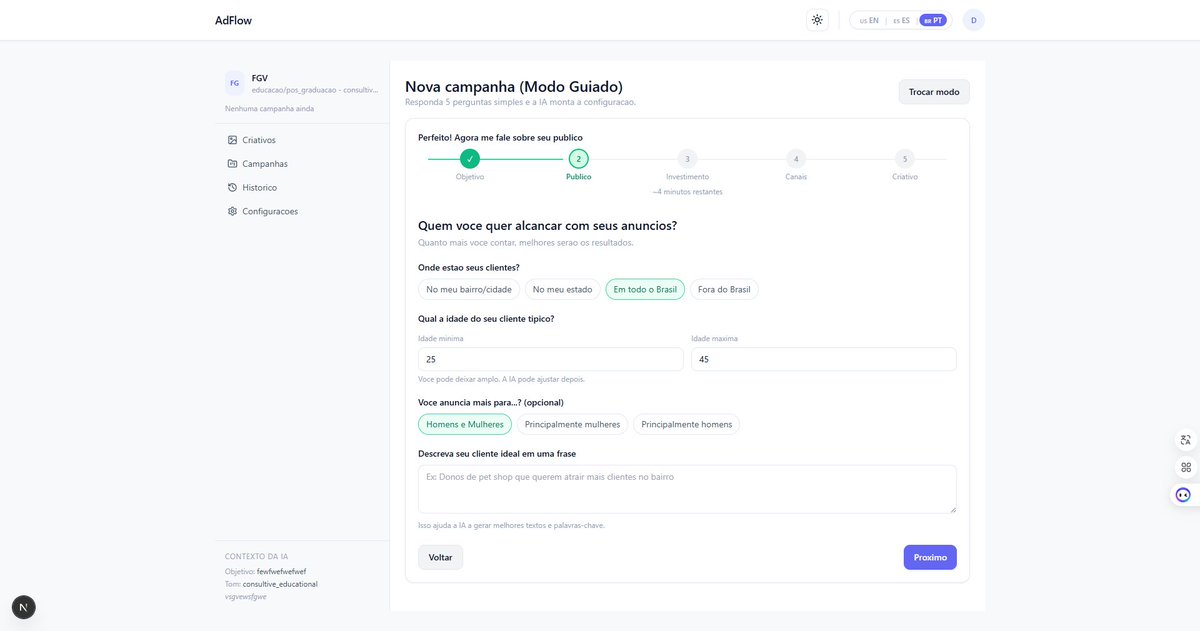
Task: Click the Criativos image icon in sidebar
Action: click(232, 140)
